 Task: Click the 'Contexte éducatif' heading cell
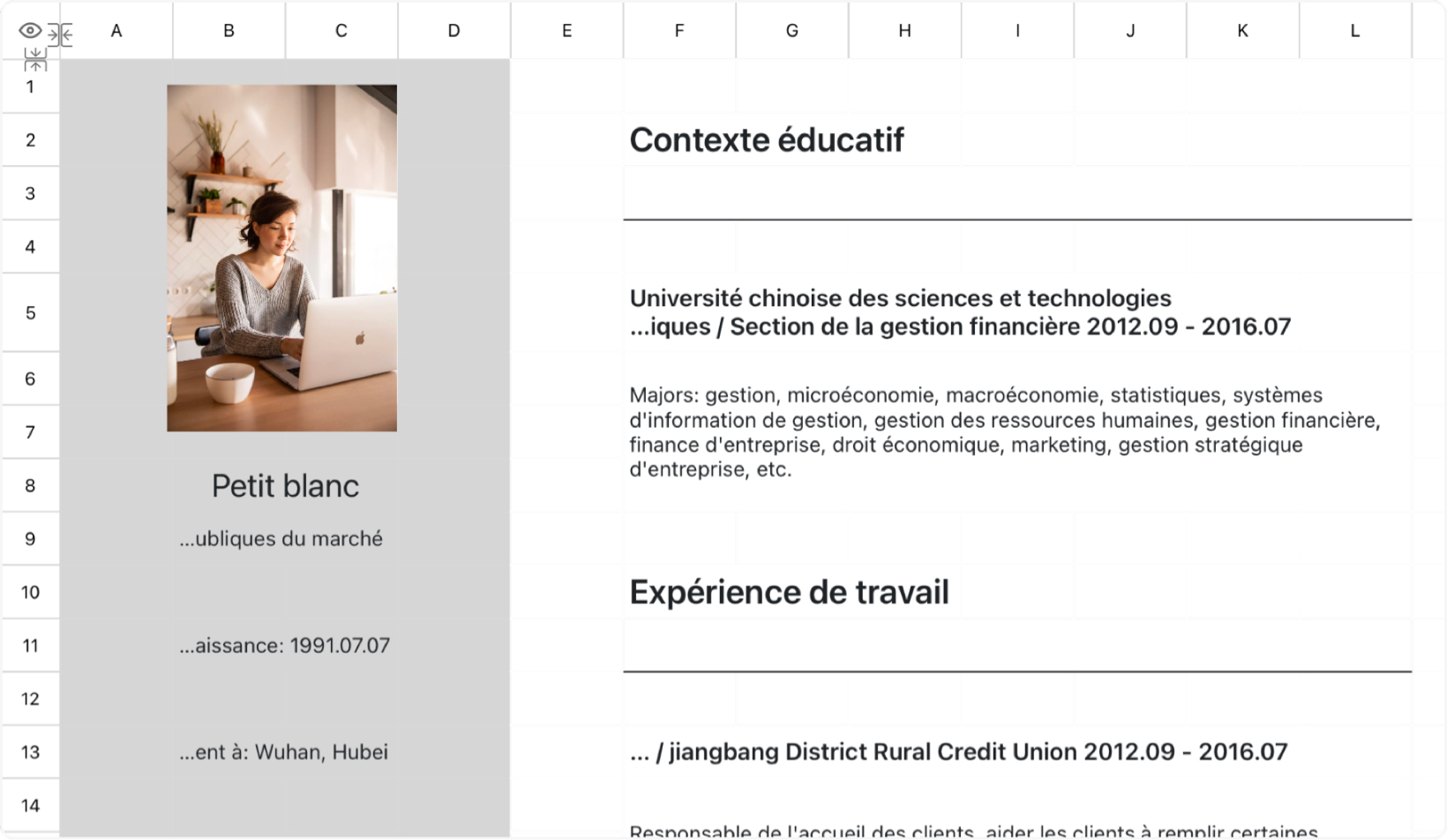coord(767,139)
